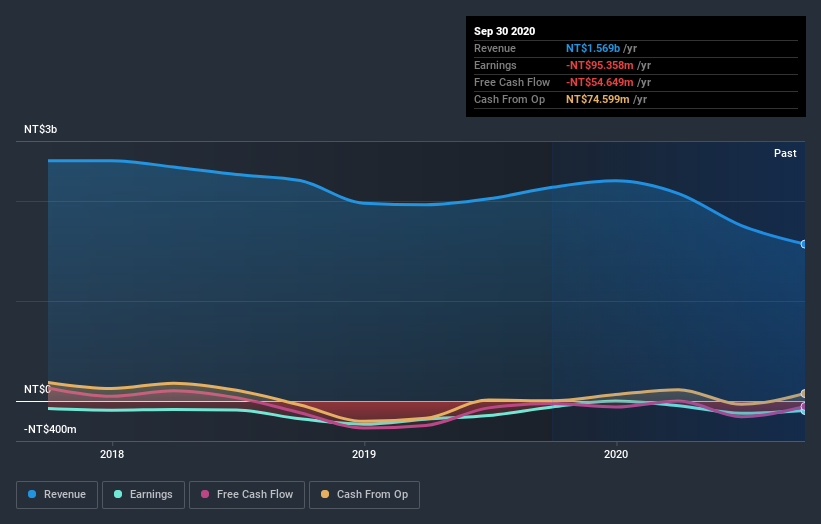Click the Revenue row label in tooltip
The height and width of the screenshot is (524, 821).
(x=495, y=48)
